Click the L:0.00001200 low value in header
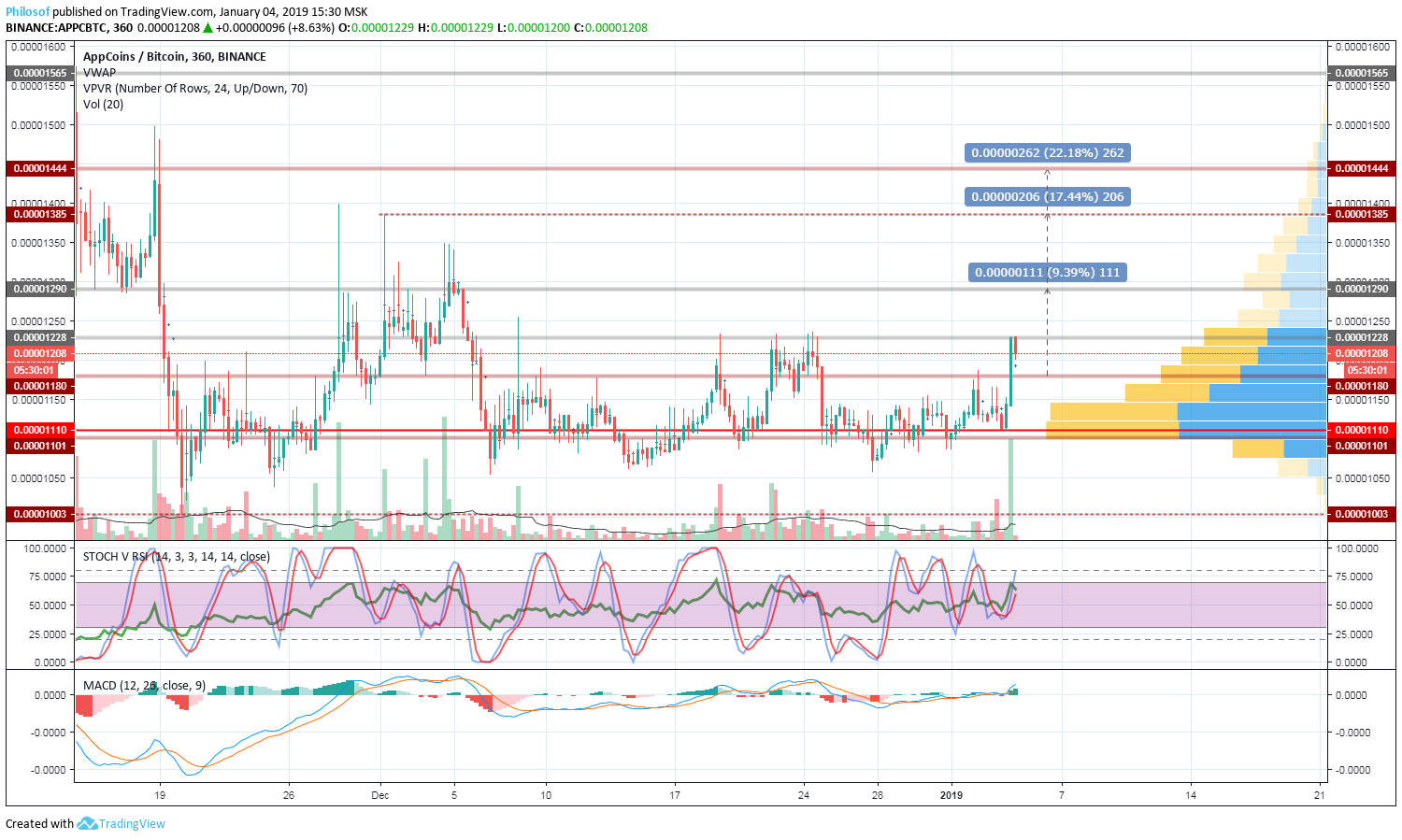This screenshot has width=1402, height=840. [x=533, y=28]
